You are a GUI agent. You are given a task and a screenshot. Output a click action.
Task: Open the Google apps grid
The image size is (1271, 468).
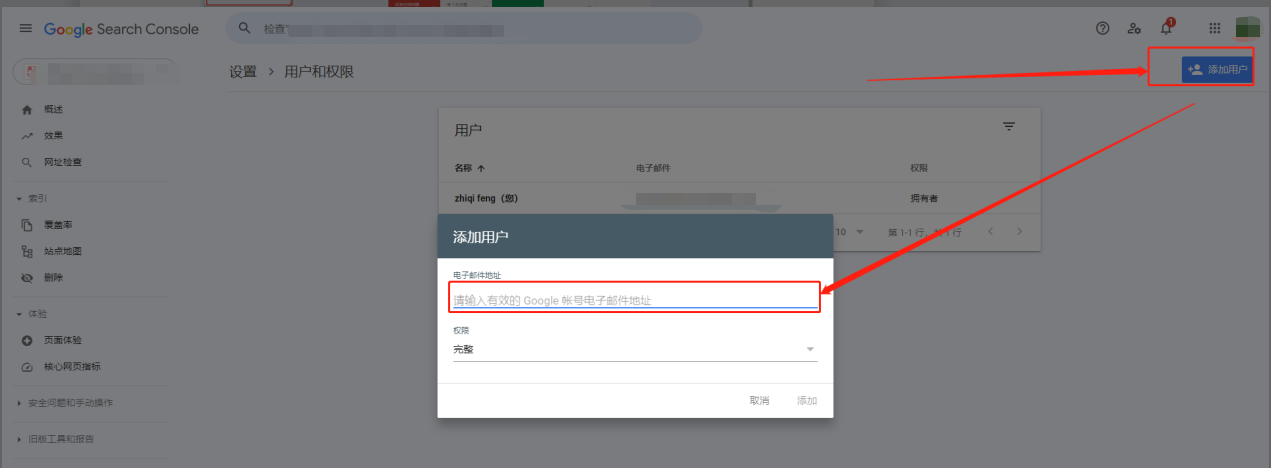(x=1215, y=29)
